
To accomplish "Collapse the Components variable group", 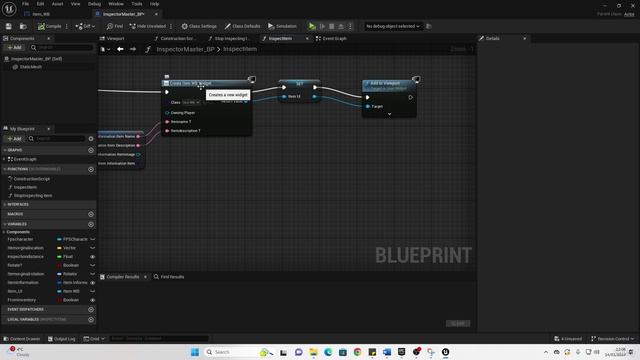I will coord(4,232).
